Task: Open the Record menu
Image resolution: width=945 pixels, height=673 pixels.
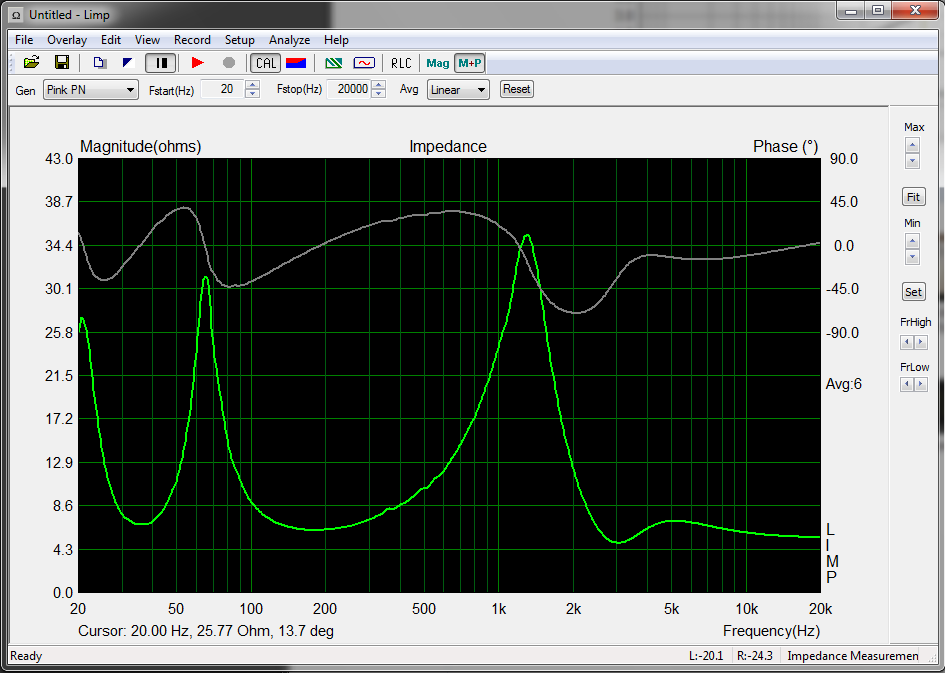Action: [x=192, y=40]
